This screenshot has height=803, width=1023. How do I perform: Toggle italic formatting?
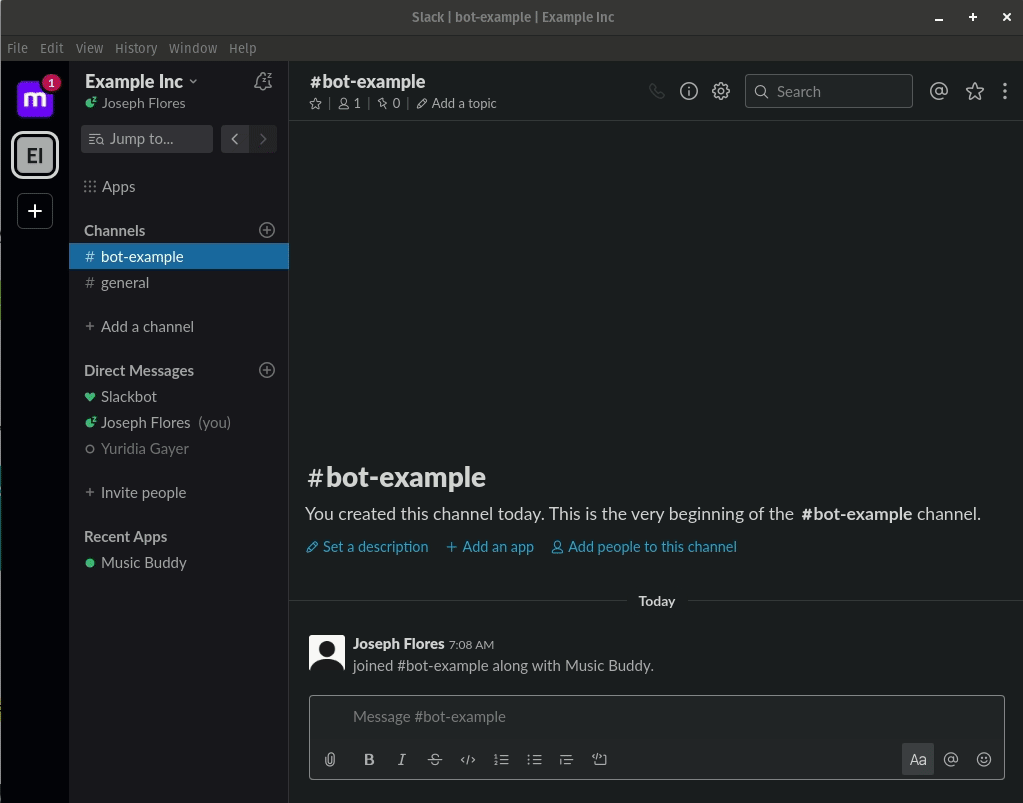[402, 759]
